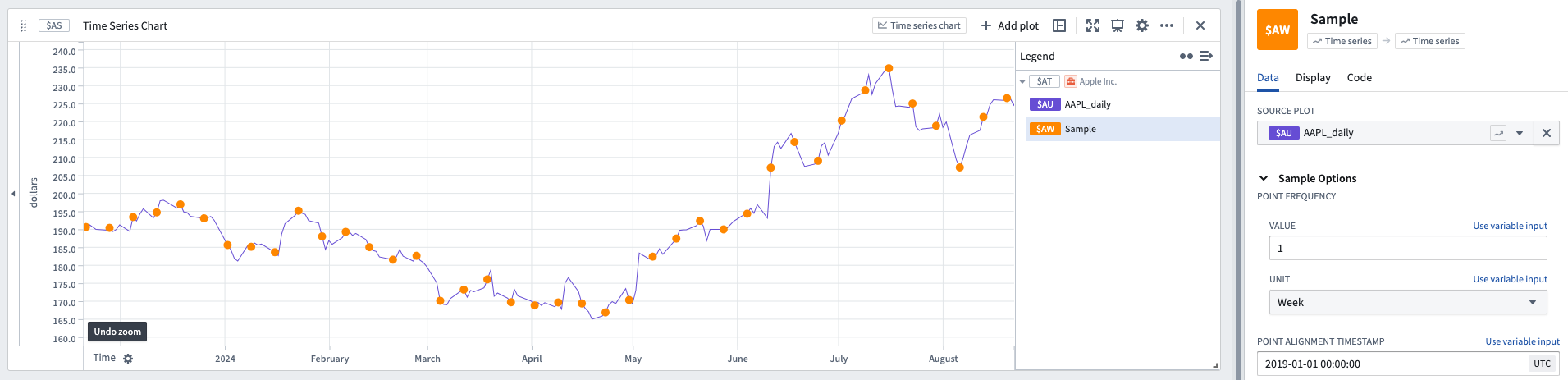Image resolution: width=1568 pixels, height=380 pixels.
Task: Toggle legend dots display icon
Action: [1186, 56]
